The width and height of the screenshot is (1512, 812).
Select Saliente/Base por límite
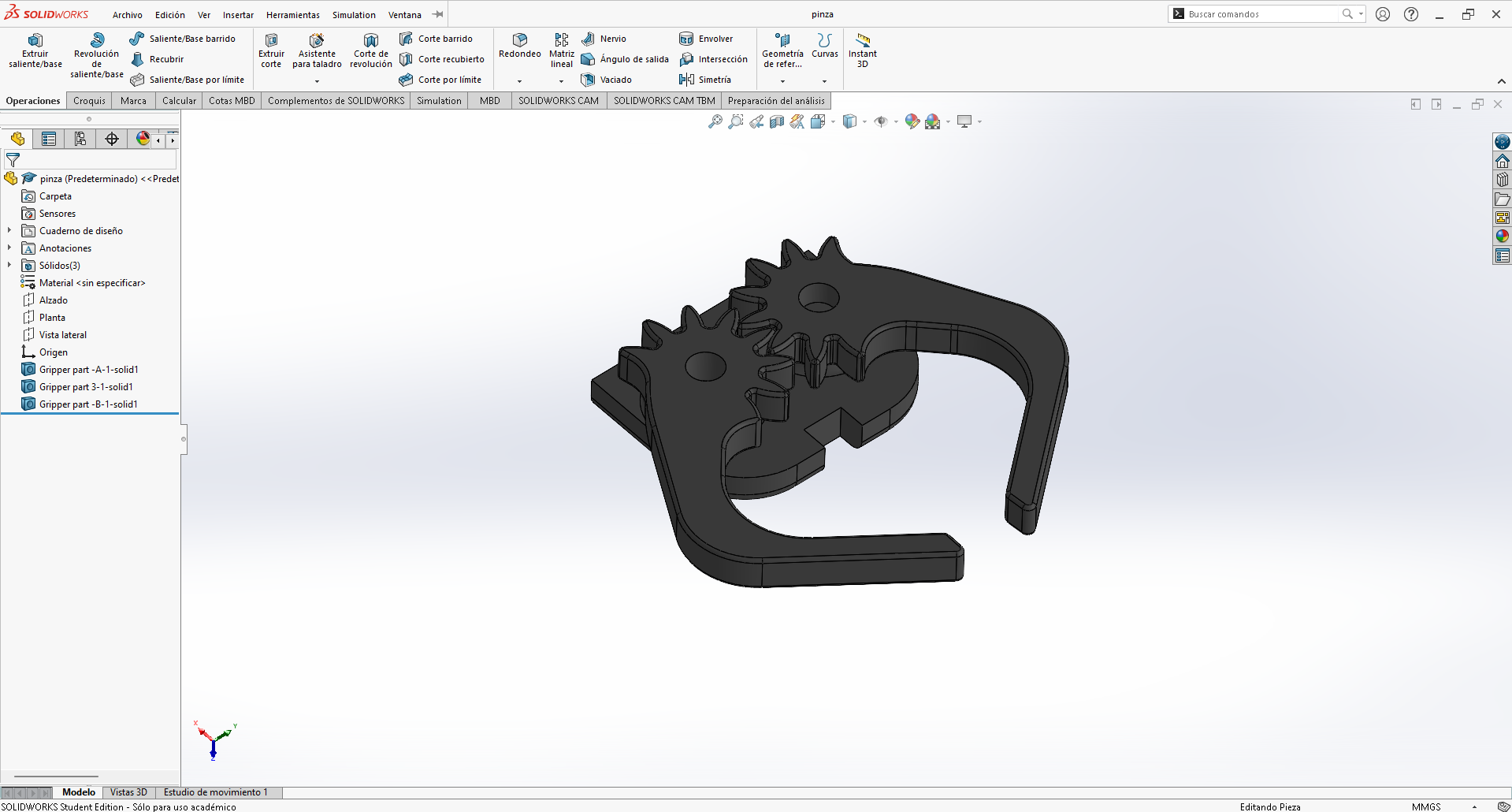tap(188, 80)
